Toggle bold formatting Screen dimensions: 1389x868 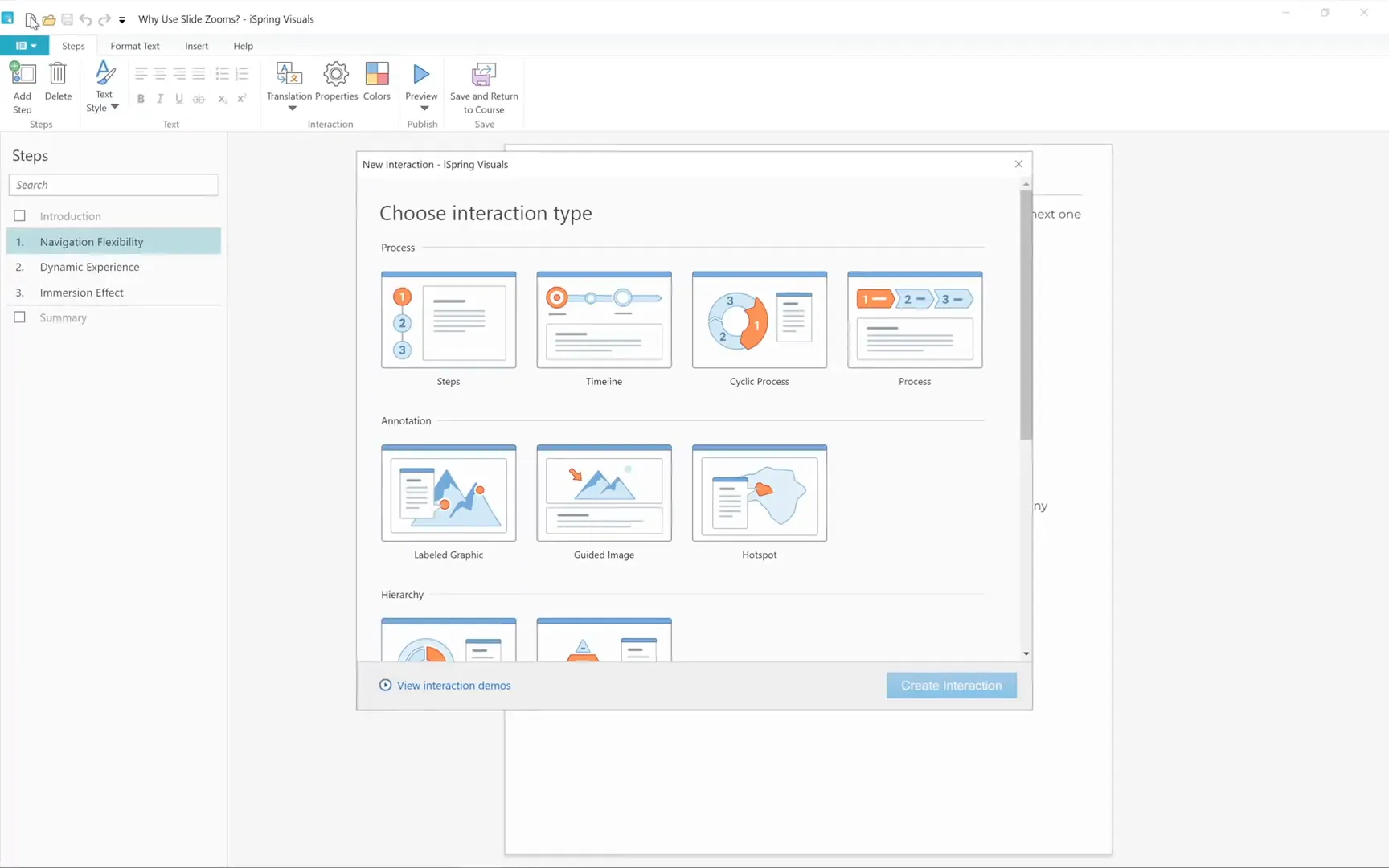click(141, 99)
